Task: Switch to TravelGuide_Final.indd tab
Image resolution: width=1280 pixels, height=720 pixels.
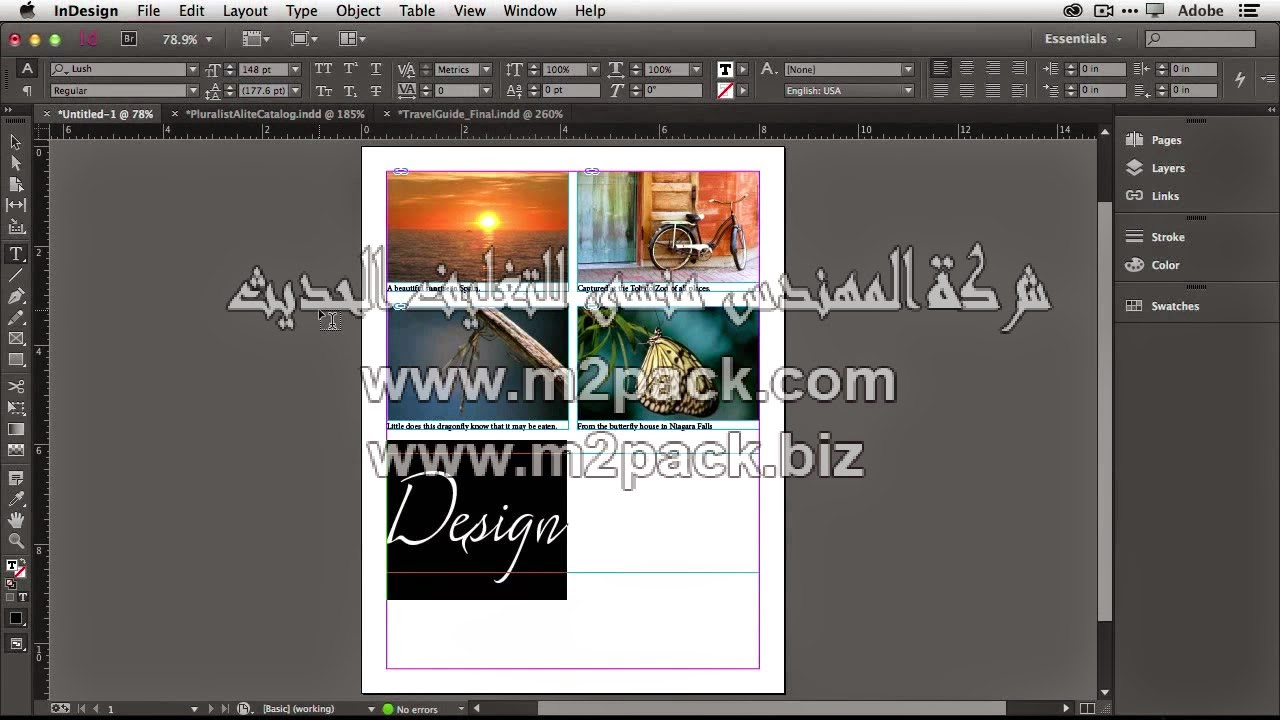Action: click(480, 114)
